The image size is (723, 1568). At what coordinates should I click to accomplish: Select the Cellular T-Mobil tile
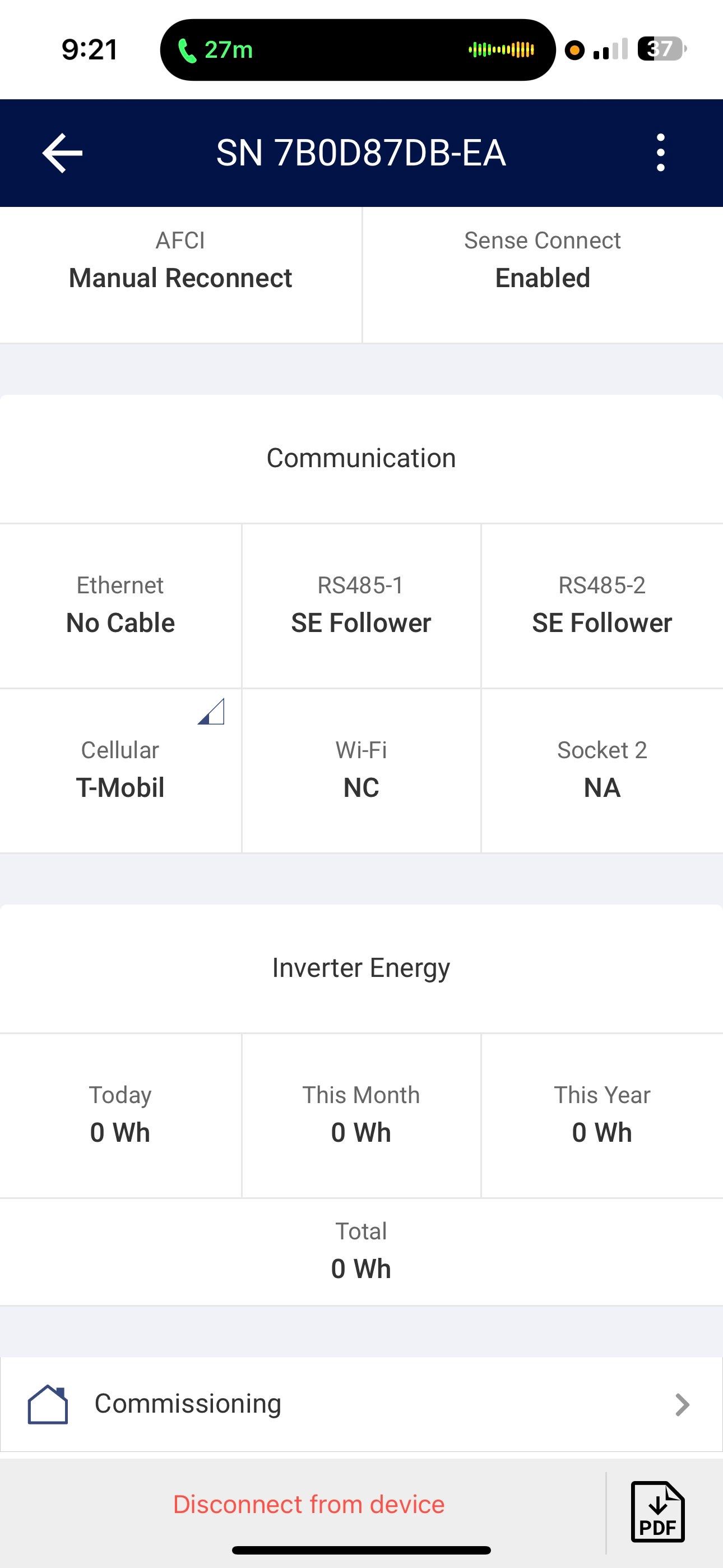pyautogui.click(x=121, y=771)
